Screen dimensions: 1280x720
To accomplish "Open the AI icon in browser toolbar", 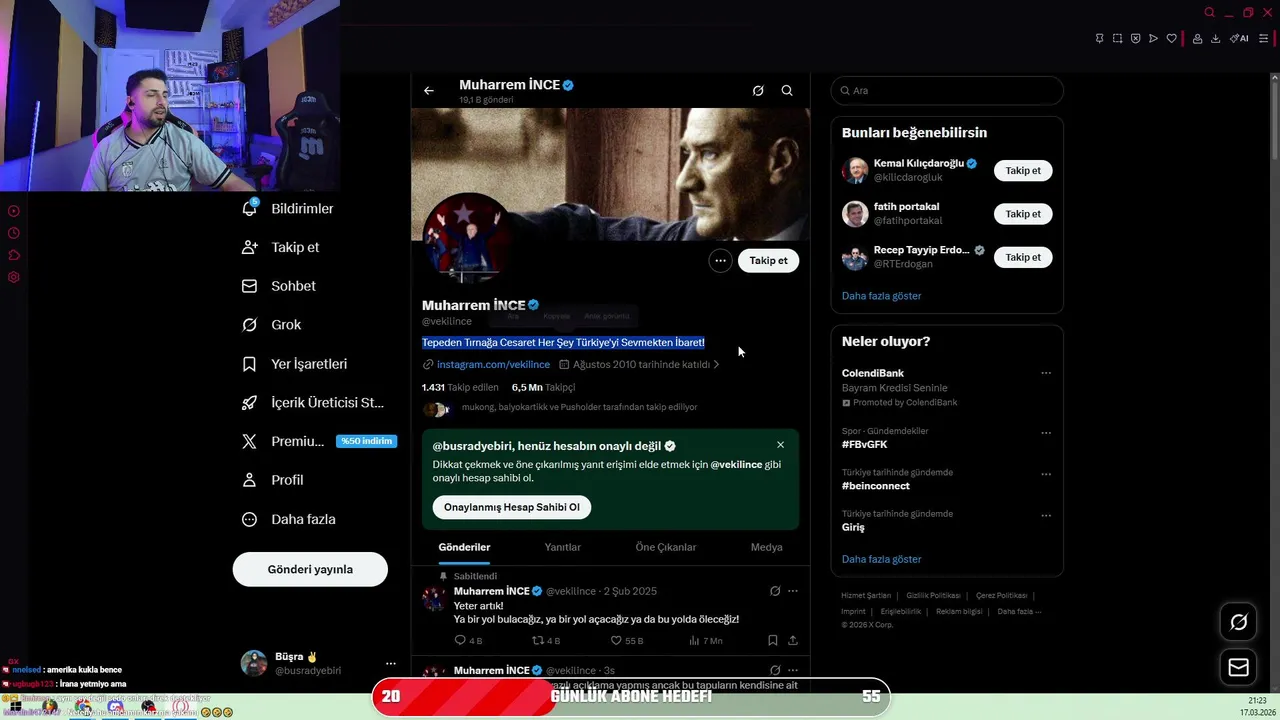I will [1239, 39].
